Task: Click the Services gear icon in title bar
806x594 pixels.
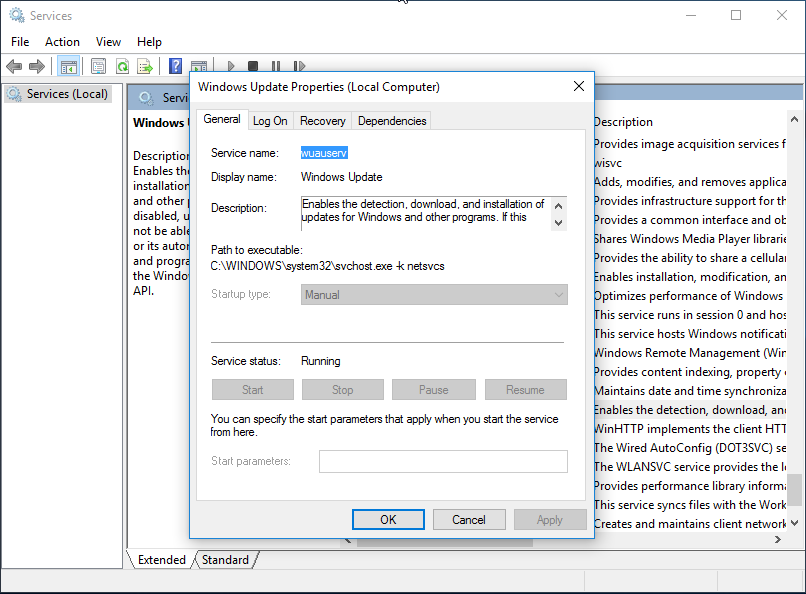Action: tap(16, 15)
